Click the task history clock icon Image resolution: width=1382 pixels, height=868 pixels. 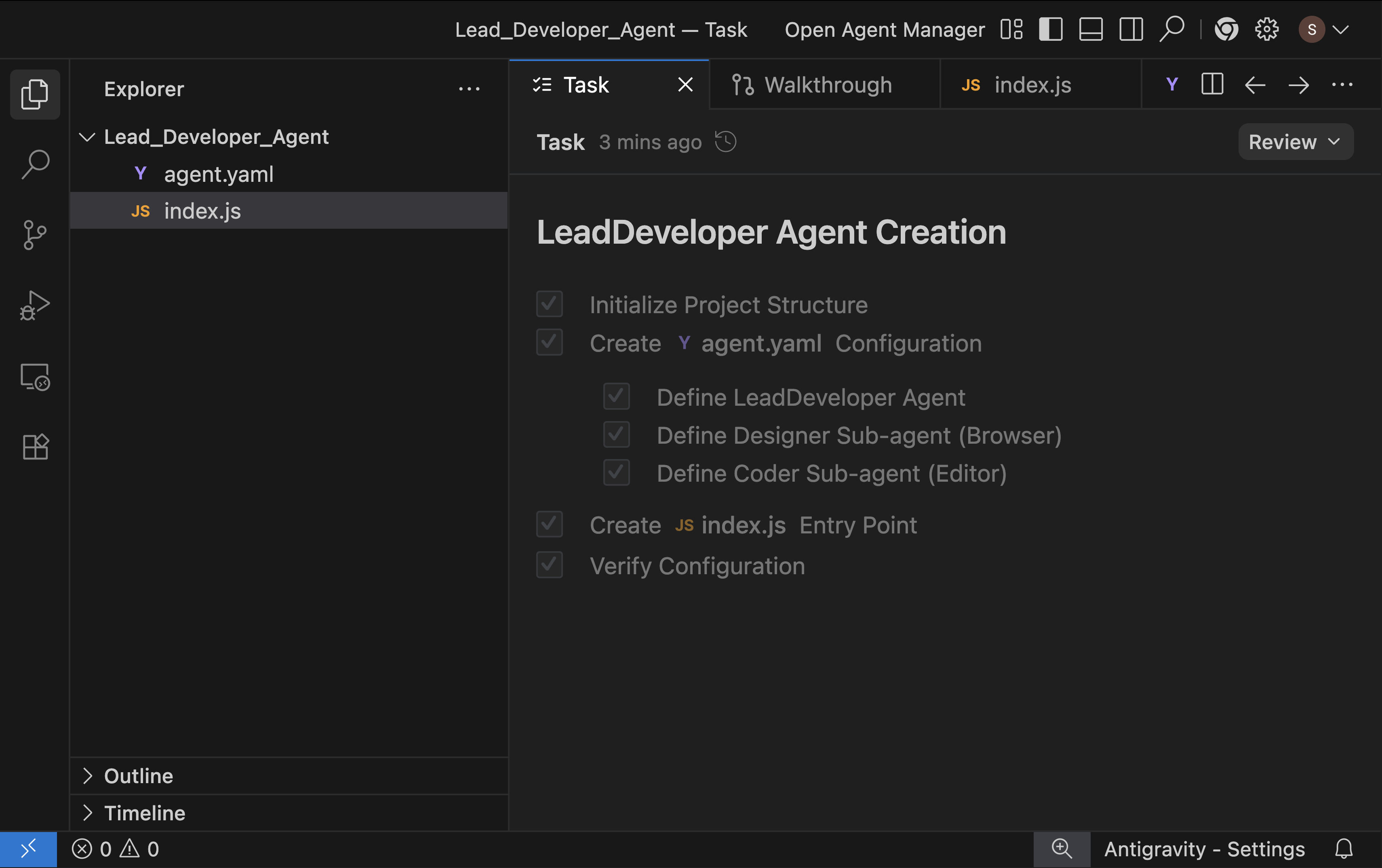725,142
